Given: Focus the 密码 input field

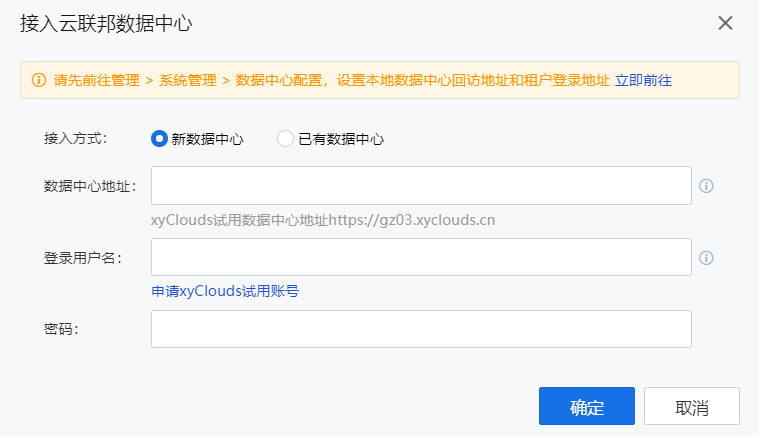Looking at the screenshot, I should [421, 329].
